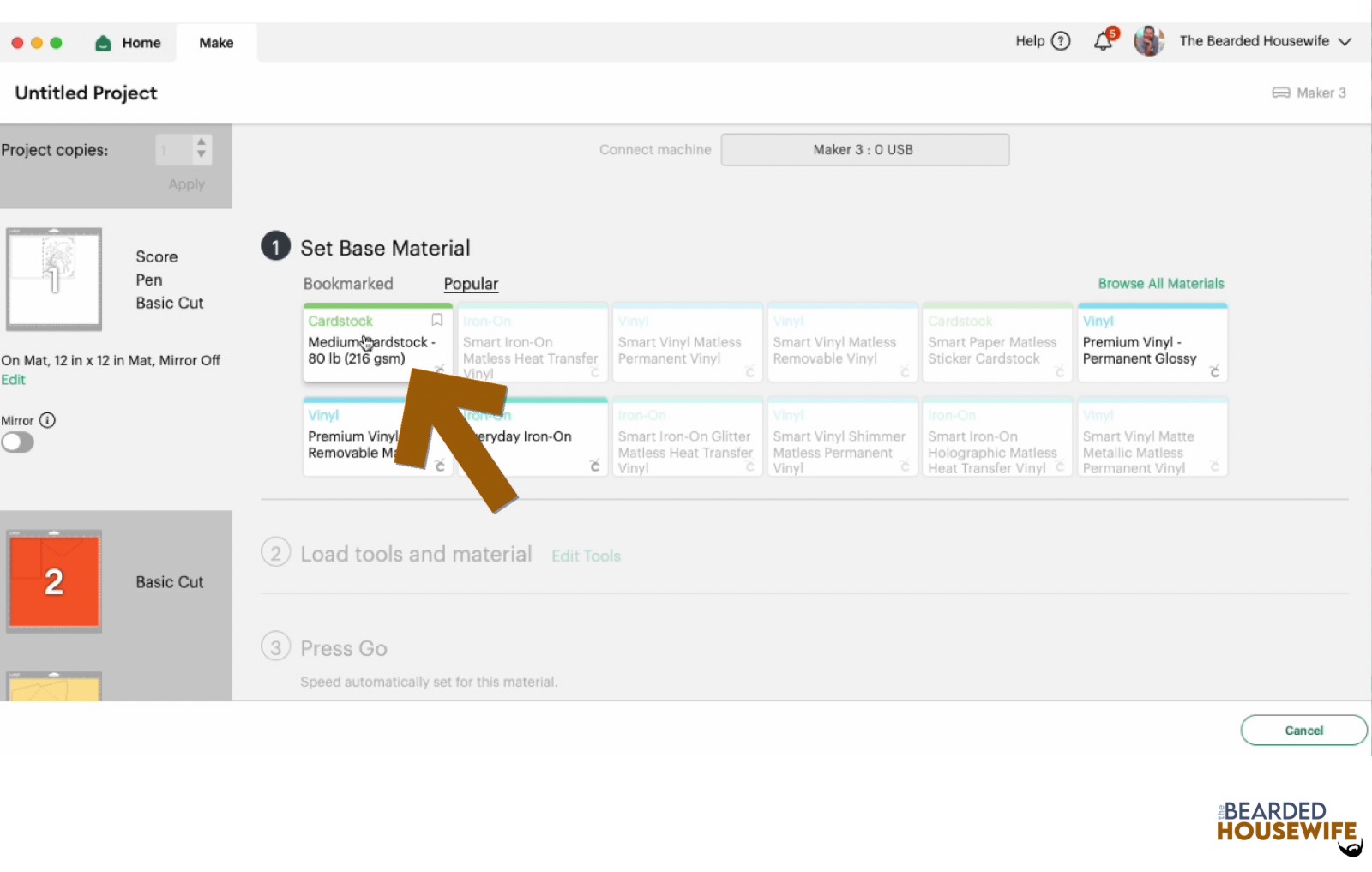1372x872 pixels.
Task: Select the Popular materials tab
Action: pos(471,284)
